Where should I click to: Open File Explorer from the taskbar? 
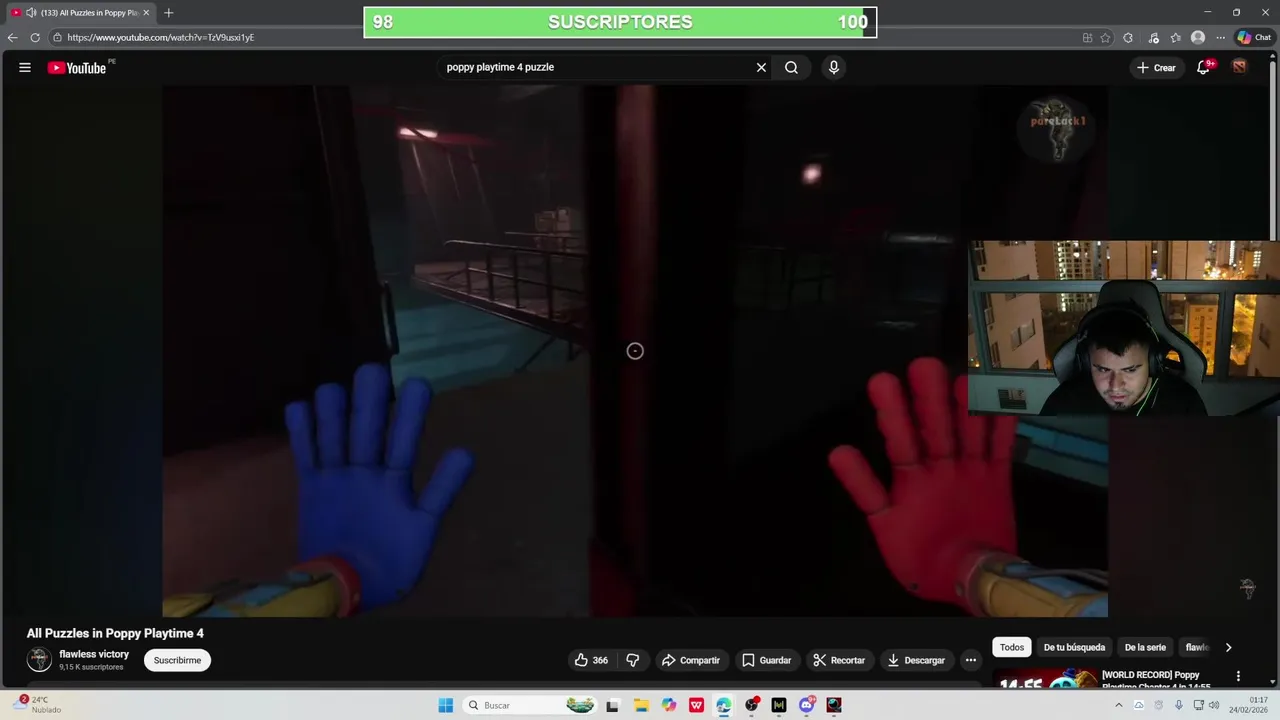641,705
